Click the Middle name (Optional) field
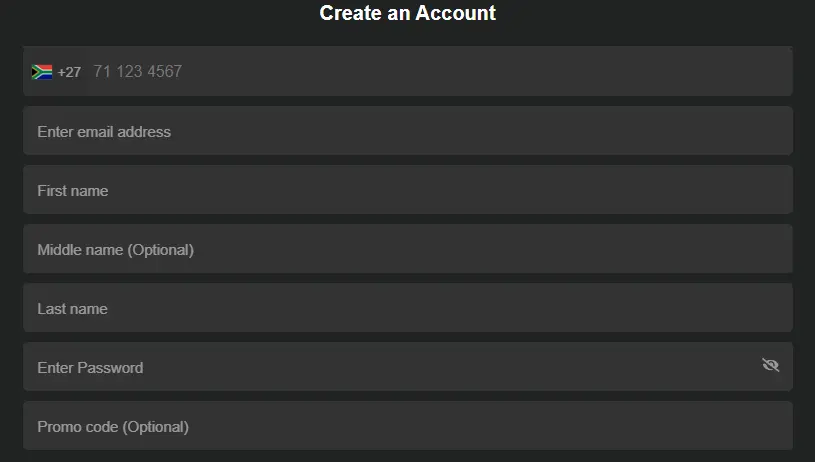The width and height of the screenshot is (815, 462). pos(407,250)
